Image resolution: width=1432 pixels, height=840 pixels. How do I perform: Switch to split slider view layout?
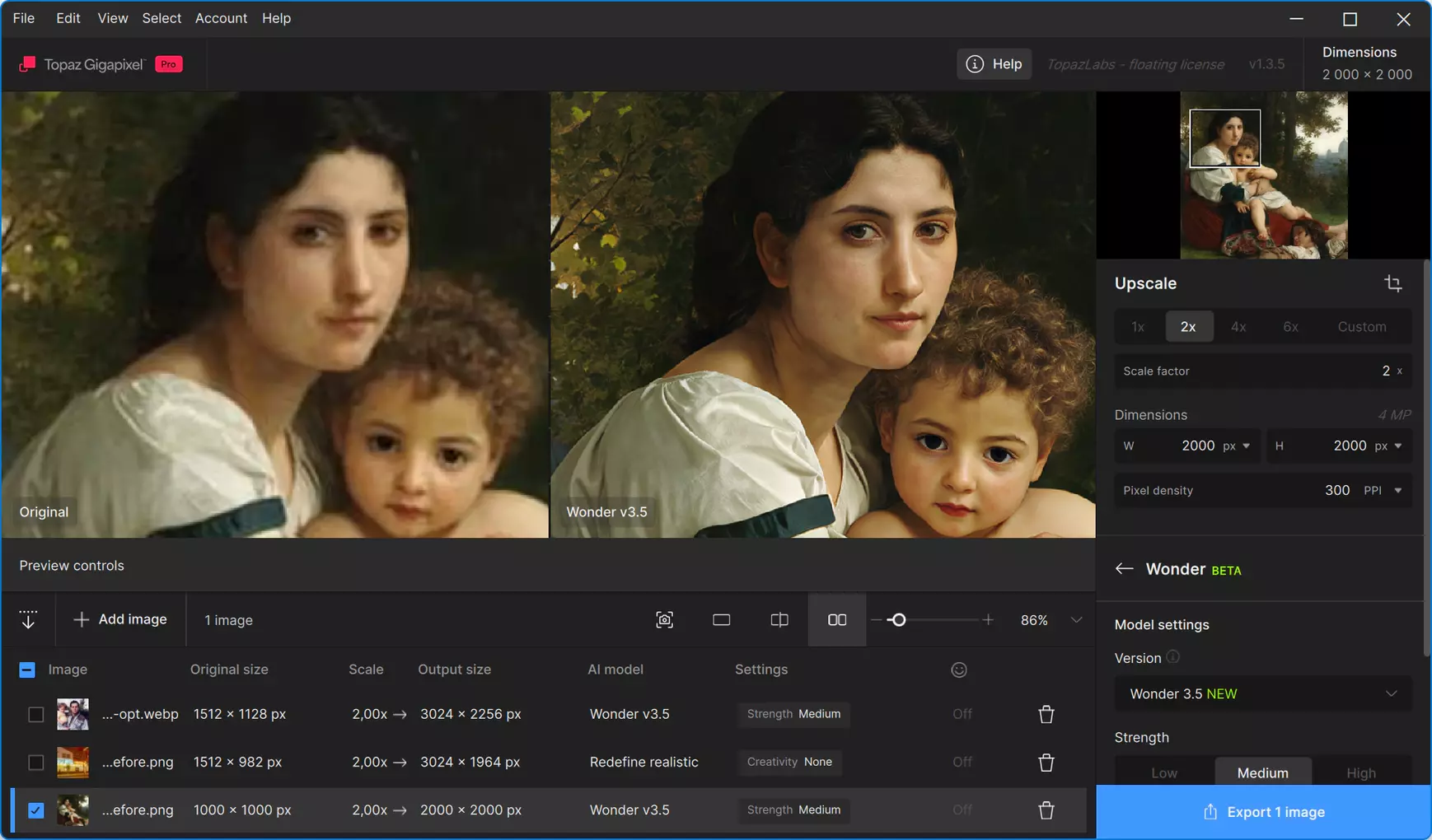click(x=779, y=620)
